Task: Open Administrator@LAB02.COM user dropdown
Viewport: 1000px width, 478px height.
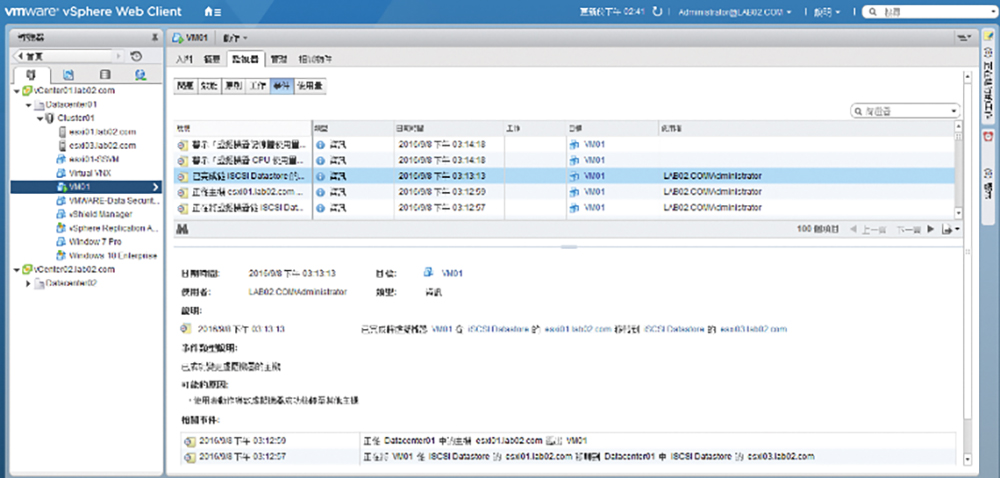Action: (x=735, y=12)
